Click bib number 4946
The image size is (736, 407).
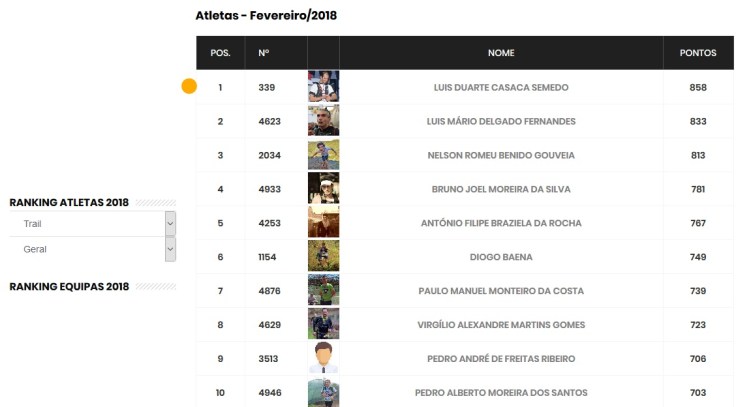[270, 392]
